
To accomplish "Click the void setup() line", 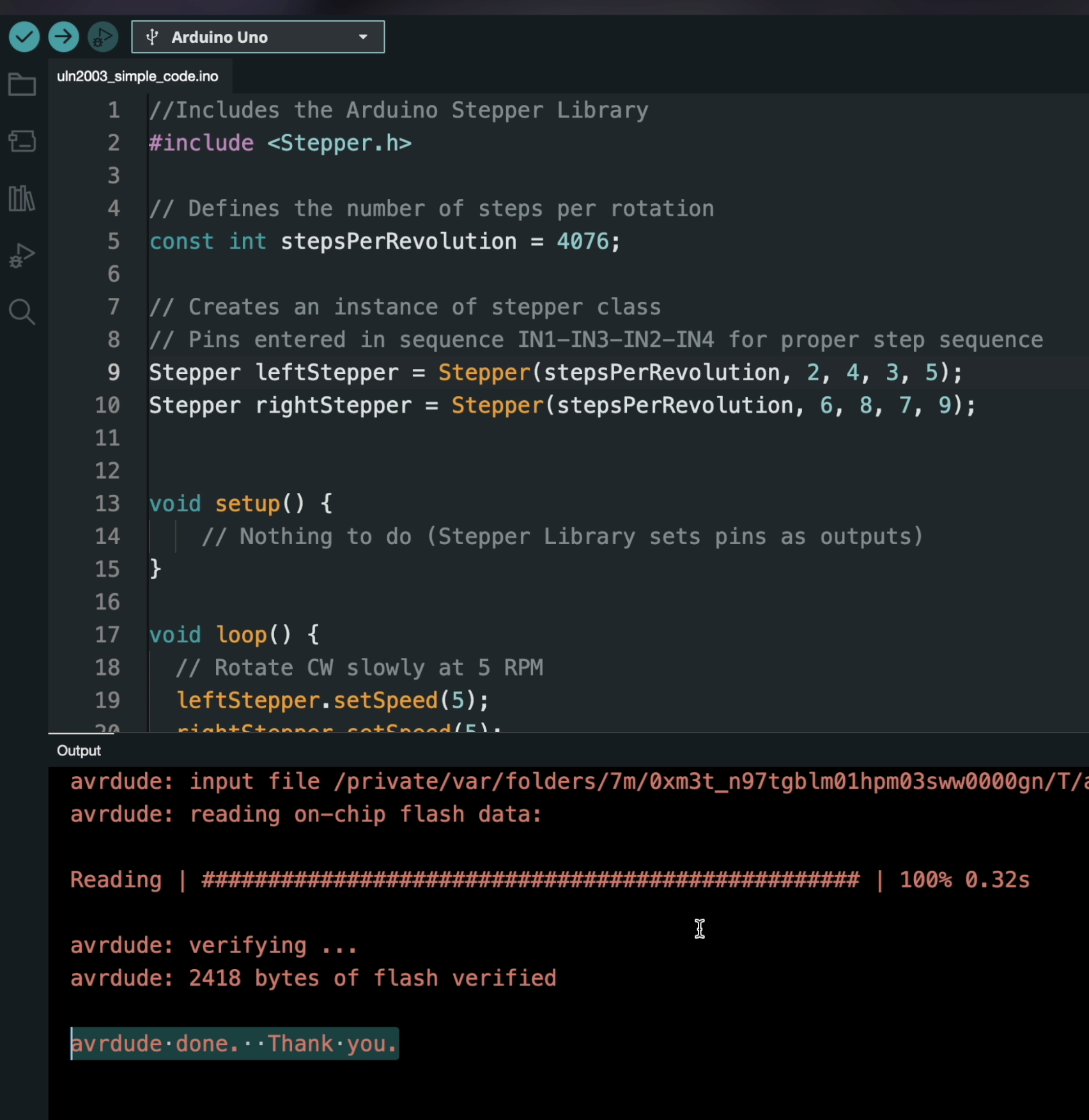I will 241,504.
